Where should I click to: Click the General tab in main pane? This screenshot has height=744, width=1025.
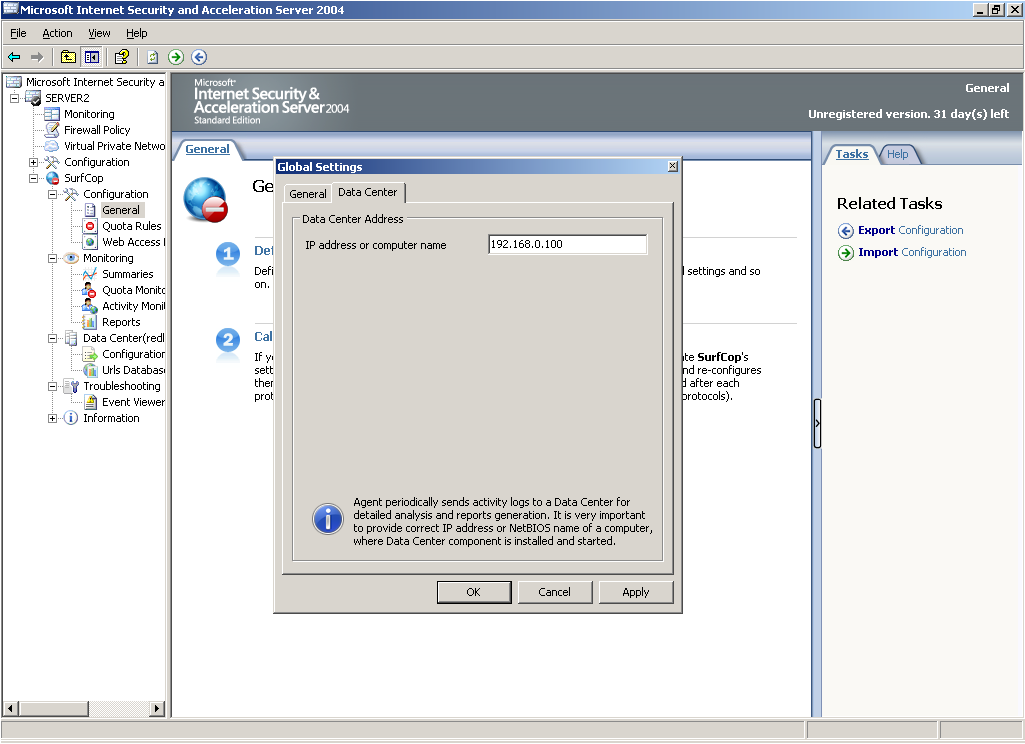[x=207, y=149]
